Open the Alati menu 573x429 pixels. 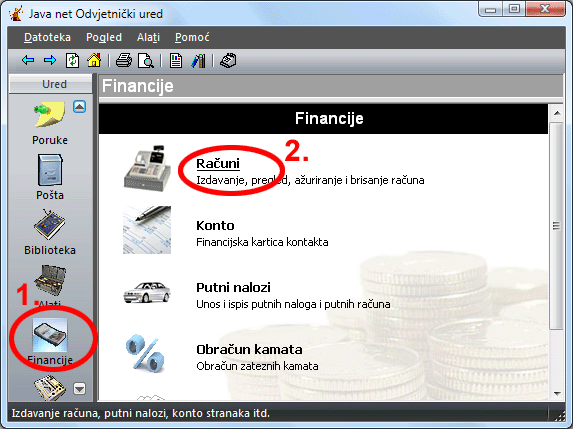[148, 37]
